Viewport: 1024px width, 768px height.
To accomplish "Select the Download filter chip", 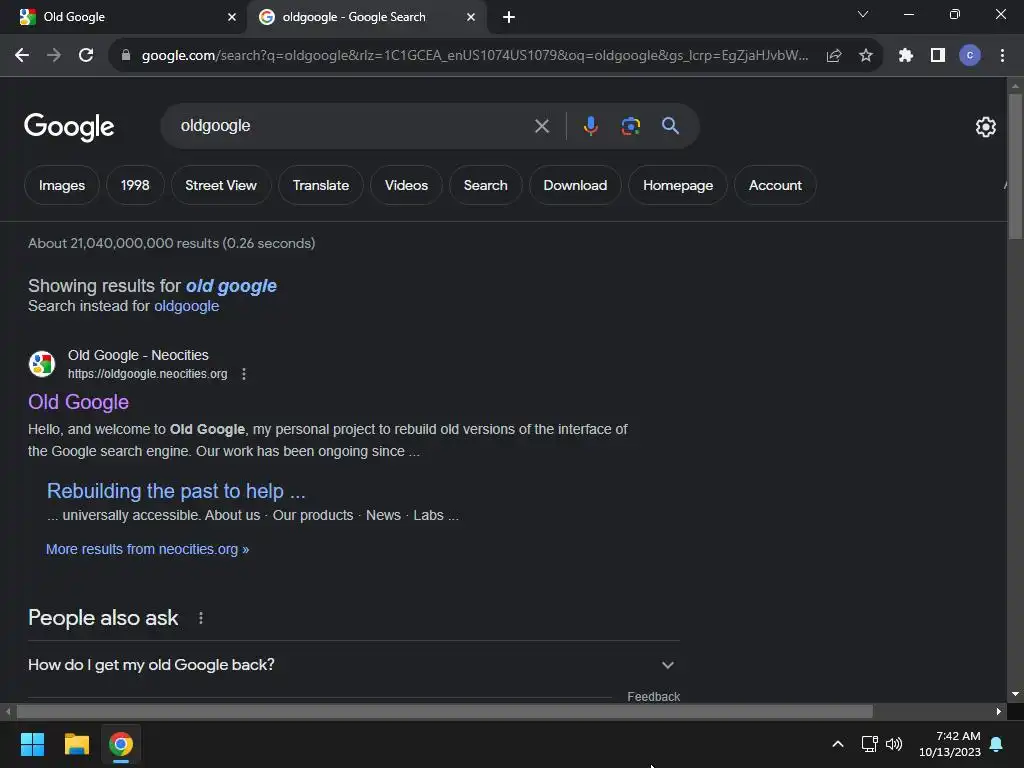I will pyautogui.click(x=575, y=185).
